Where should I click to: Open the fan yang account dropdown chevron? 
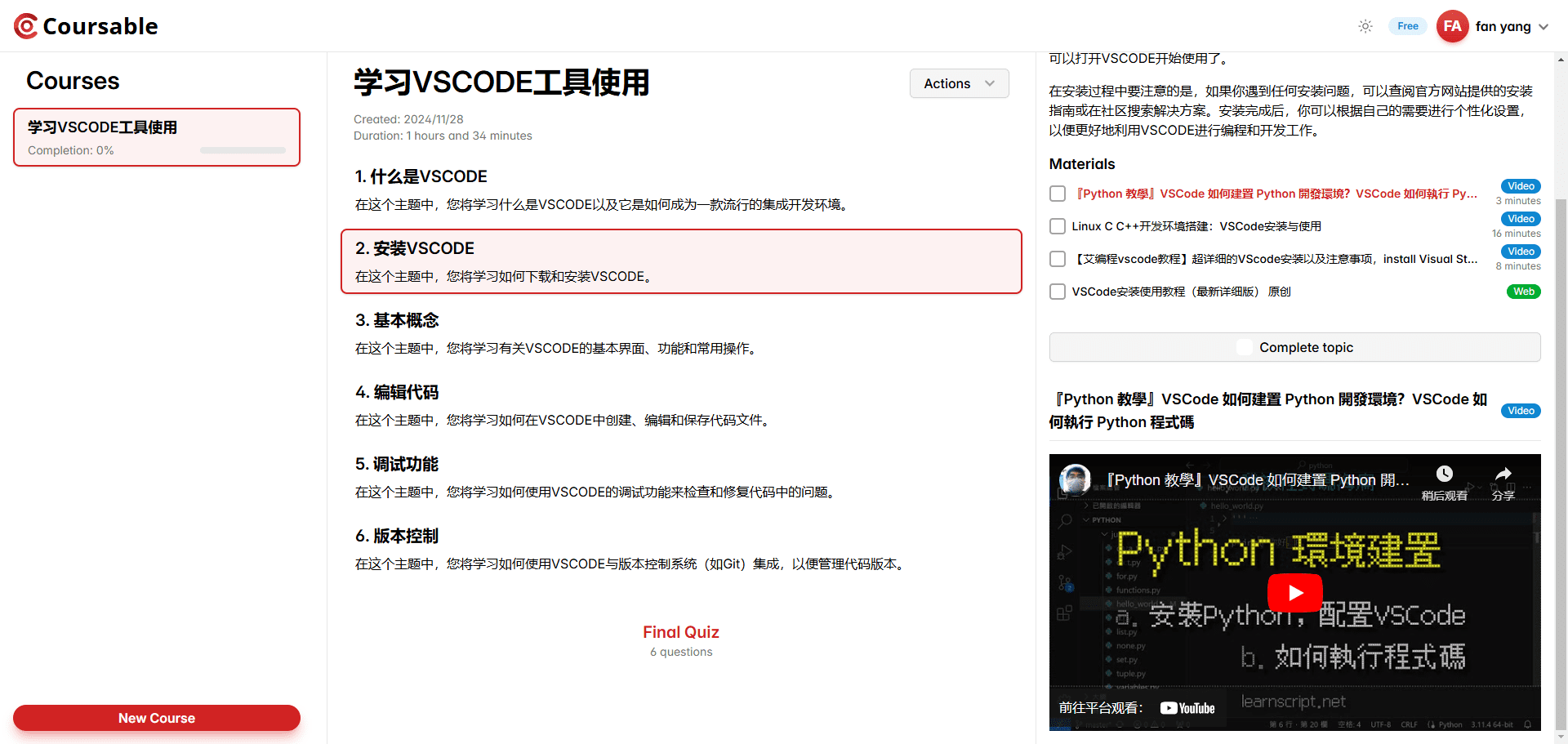pyautogui.click(x=1543, y=27)
